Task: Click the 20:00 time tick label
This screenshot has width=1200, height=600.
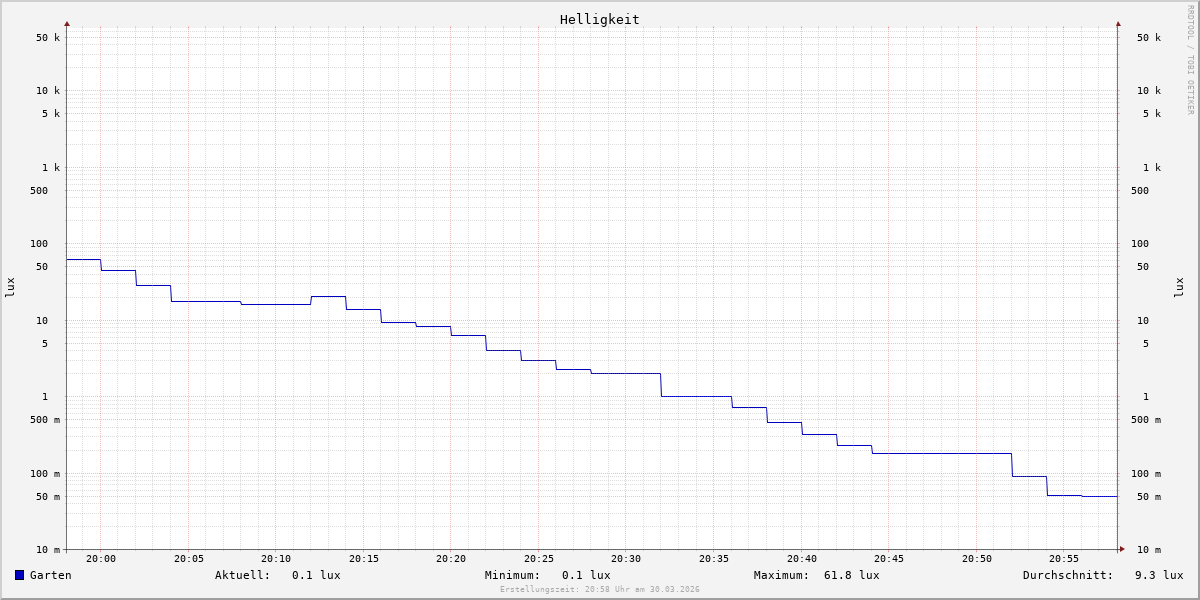Action: pos(101,559)
